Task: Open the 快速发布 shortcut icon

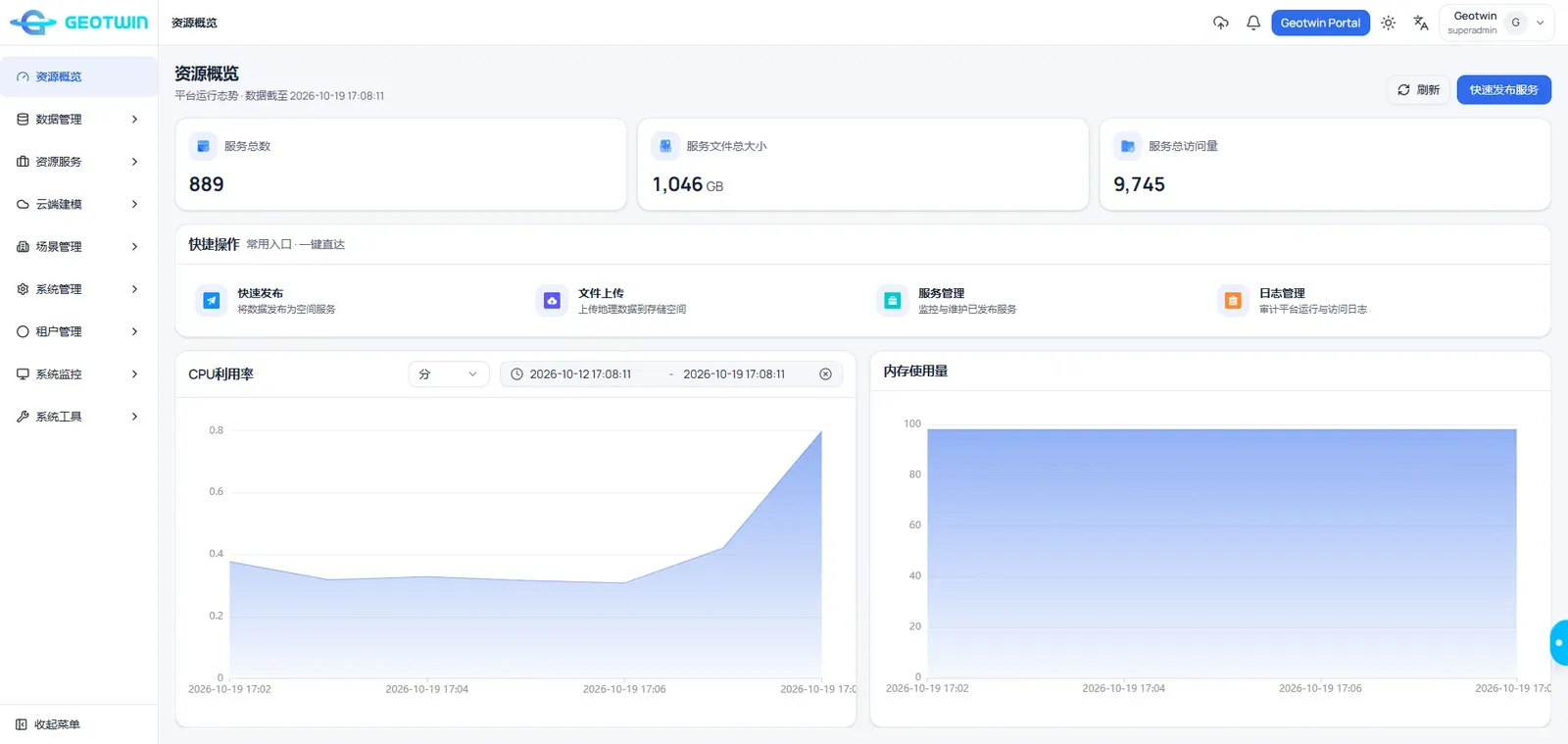Action: [x=211, y=301]
